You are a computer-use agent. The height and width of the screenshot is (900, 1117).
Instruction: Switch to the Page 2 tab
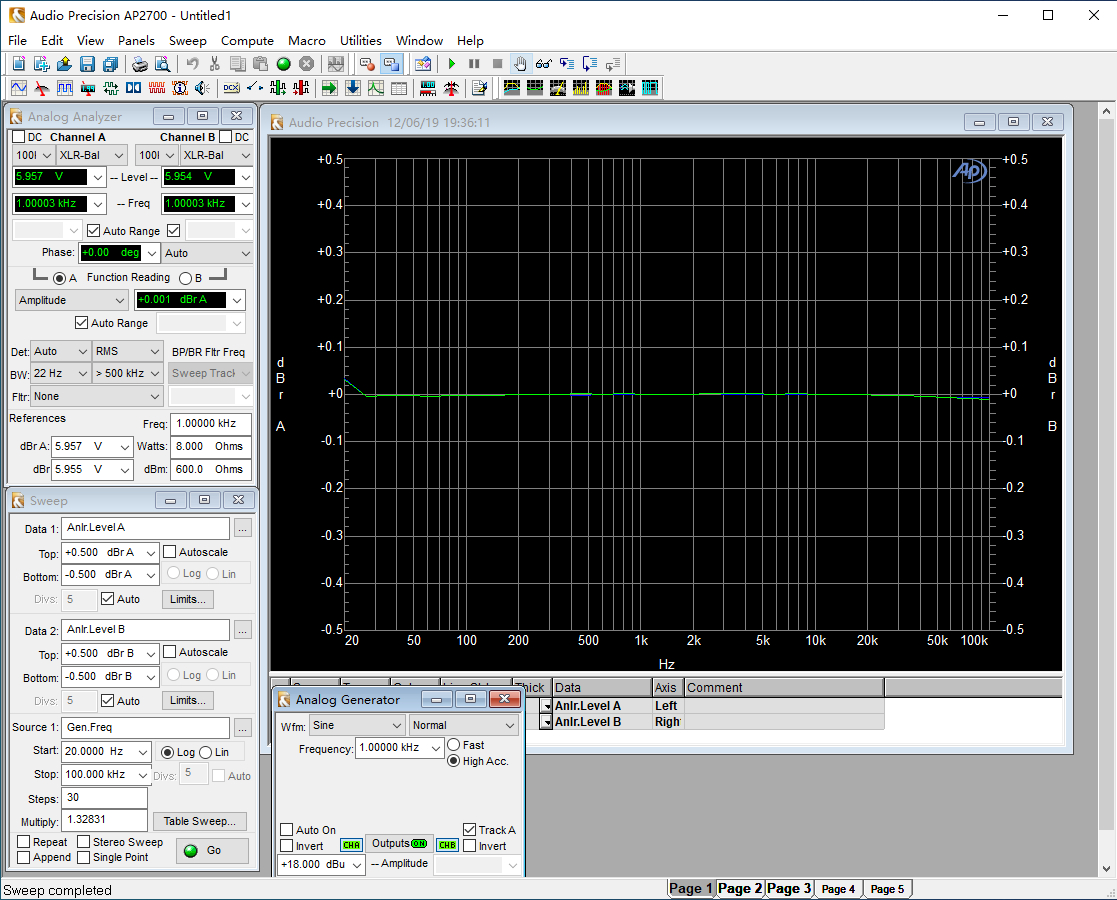[x=740, y=888]
